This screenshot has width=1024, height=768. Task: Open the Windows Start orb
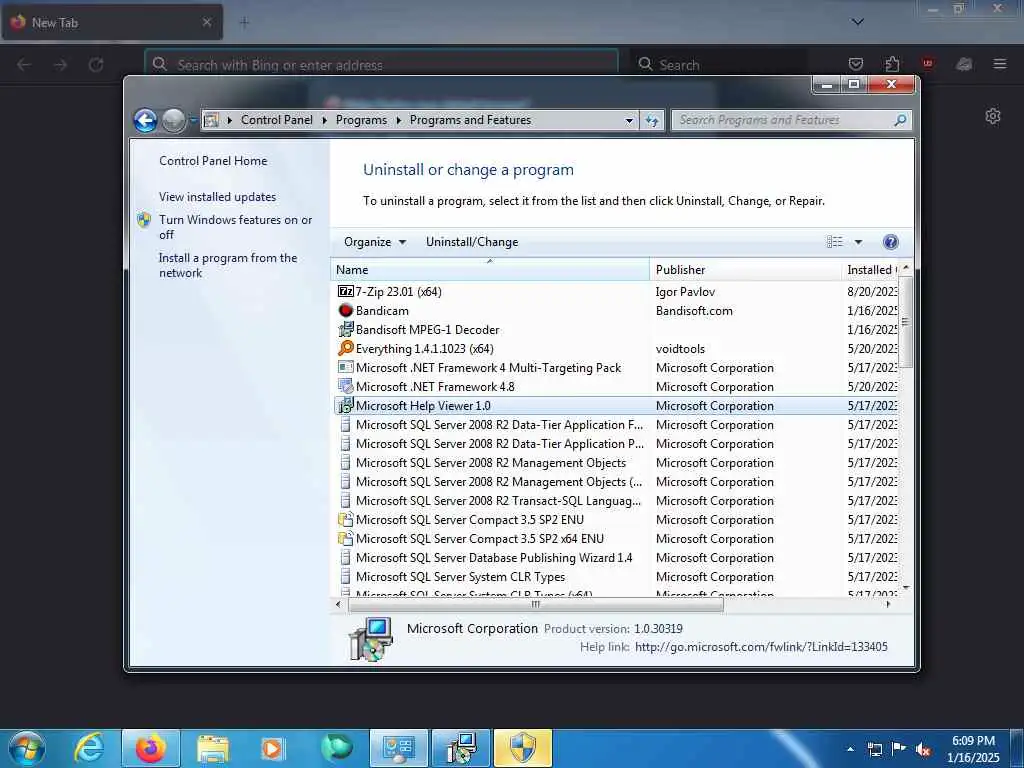(27, 748)
